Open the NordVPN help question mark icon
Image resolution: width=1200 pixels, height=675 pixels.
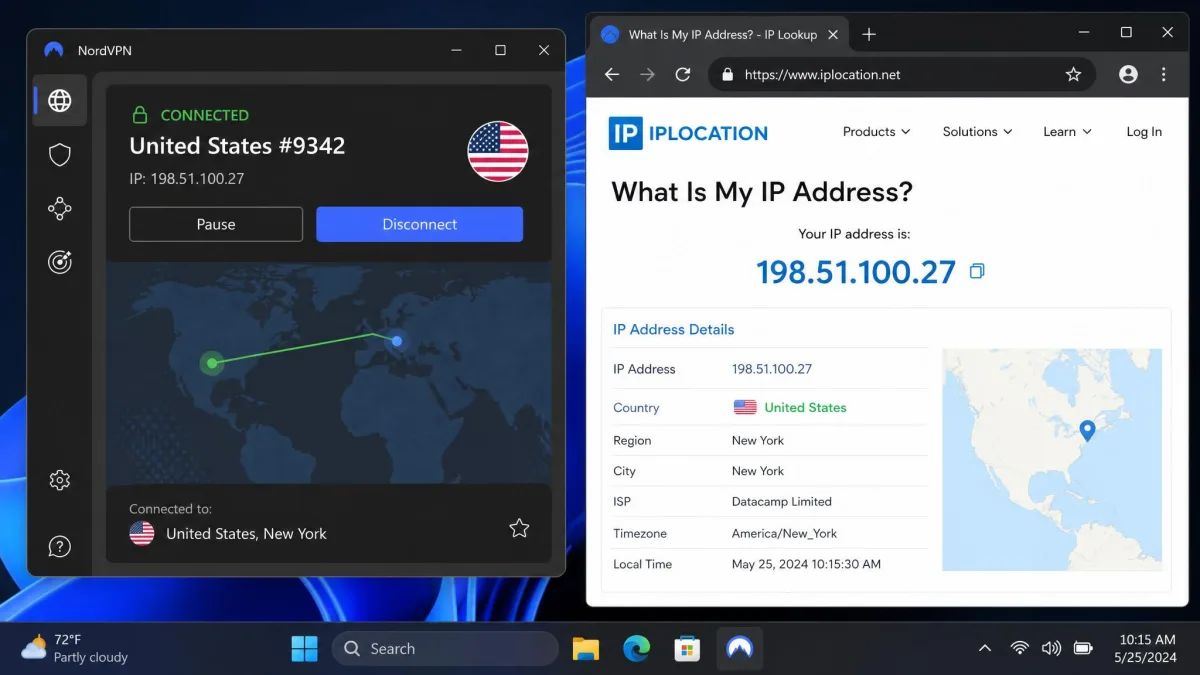(x=60, y=546)
